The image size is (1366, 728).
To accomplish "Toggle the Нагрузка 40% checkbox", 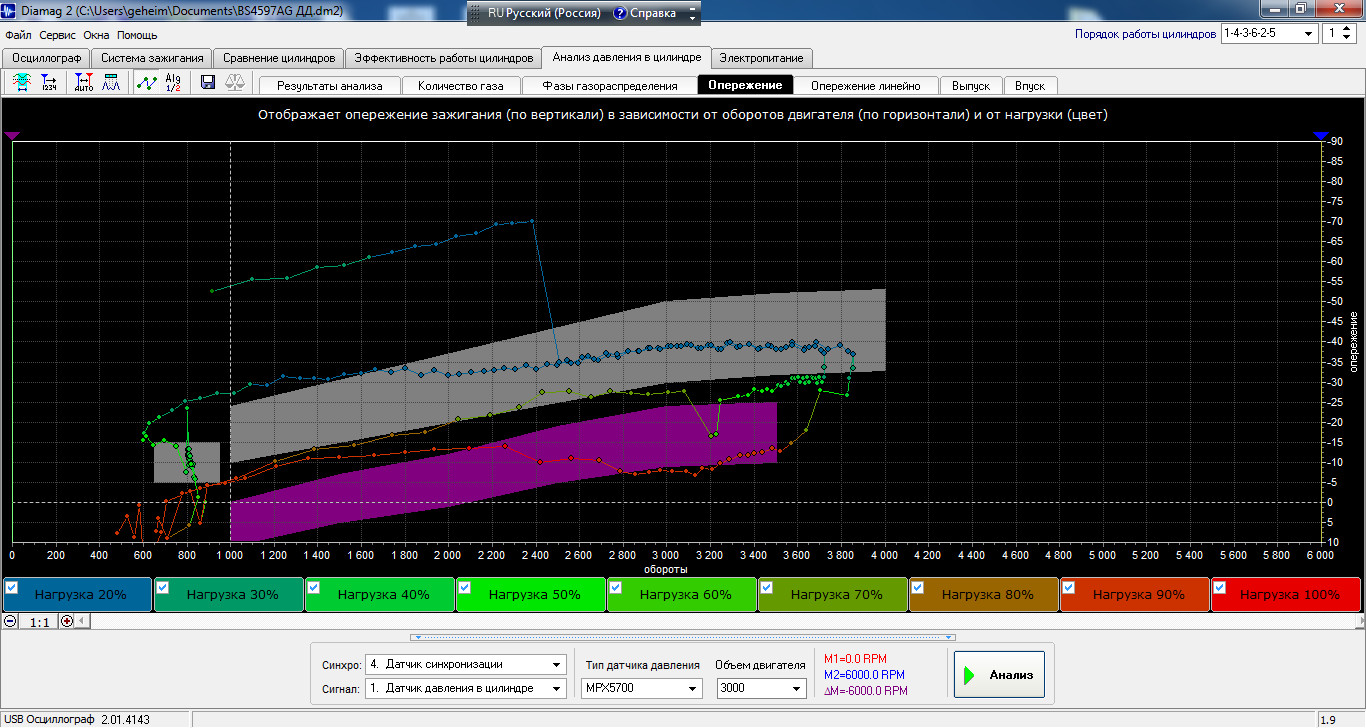I will click(314, 587).
